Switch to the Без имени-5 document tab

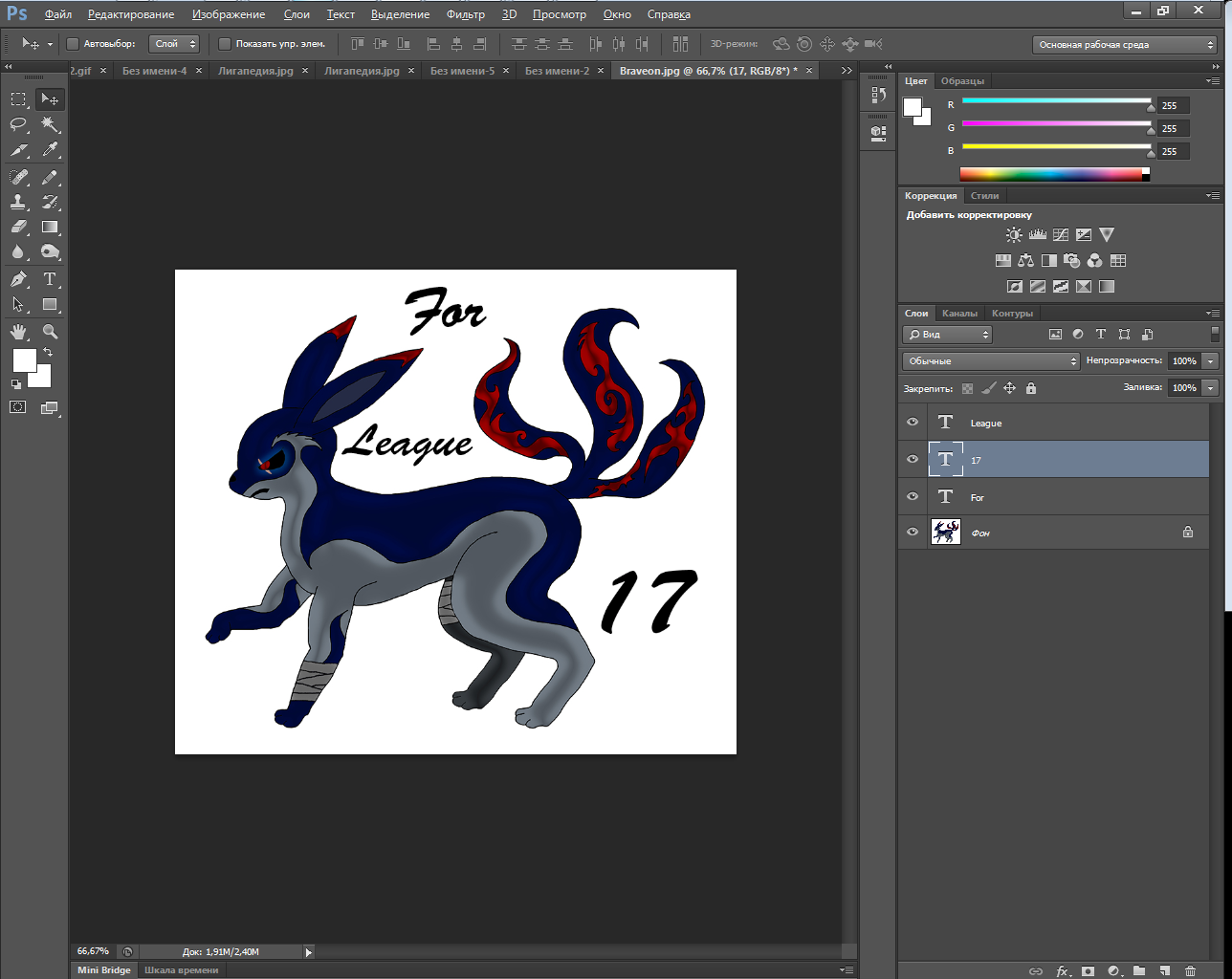pyautogui.click(x=463, y=71)
